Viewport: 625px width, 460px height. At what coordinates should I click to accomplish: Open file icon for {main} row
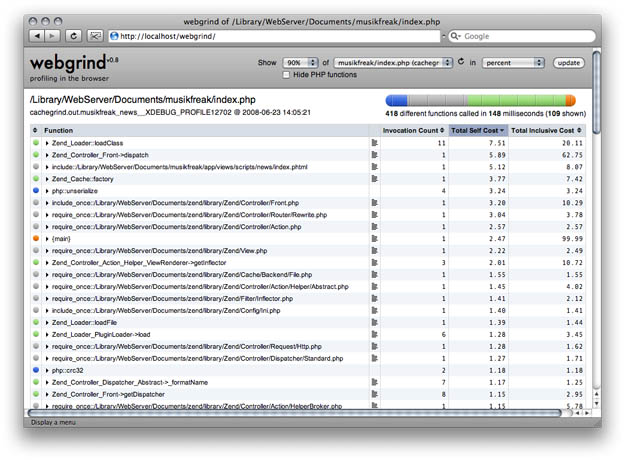375,238
